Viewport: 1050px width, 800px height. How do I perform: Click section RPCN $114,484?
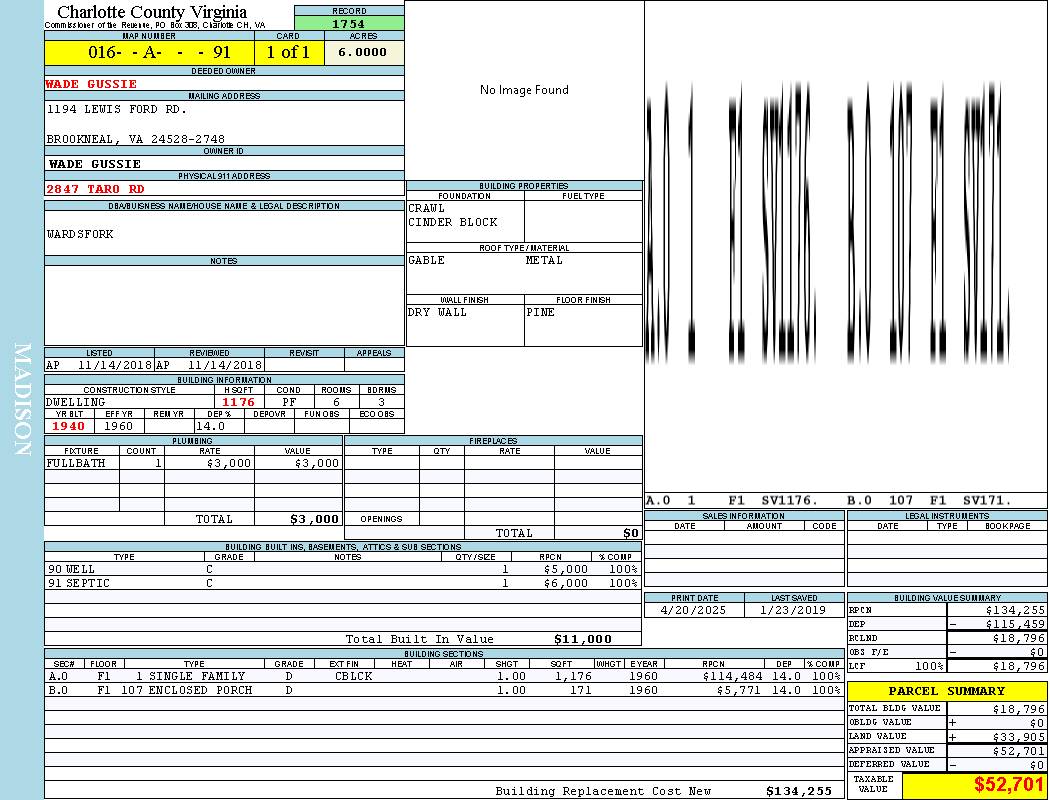[x=733, y=676]
